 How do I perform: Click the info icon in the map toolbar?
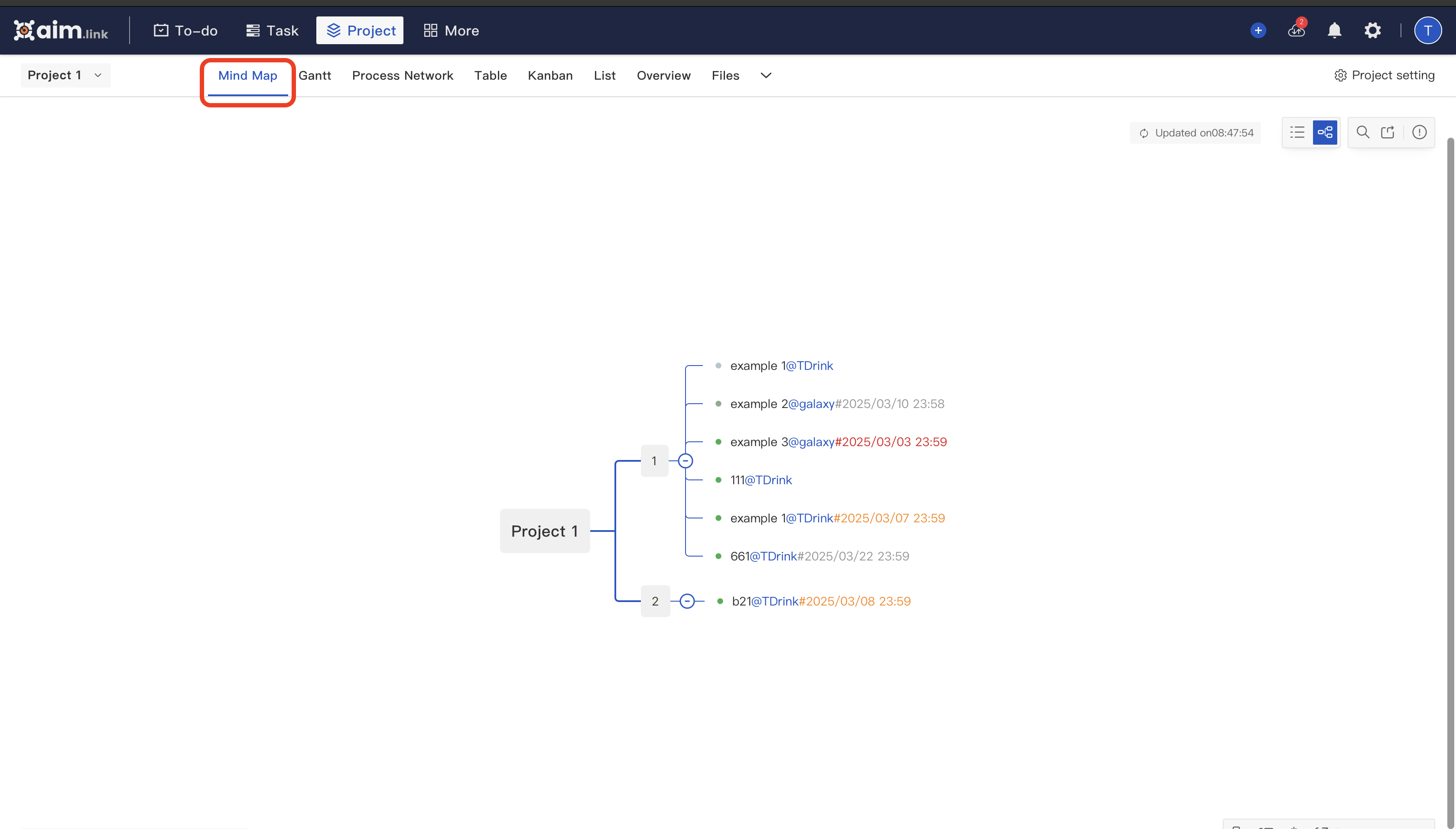1419,132
